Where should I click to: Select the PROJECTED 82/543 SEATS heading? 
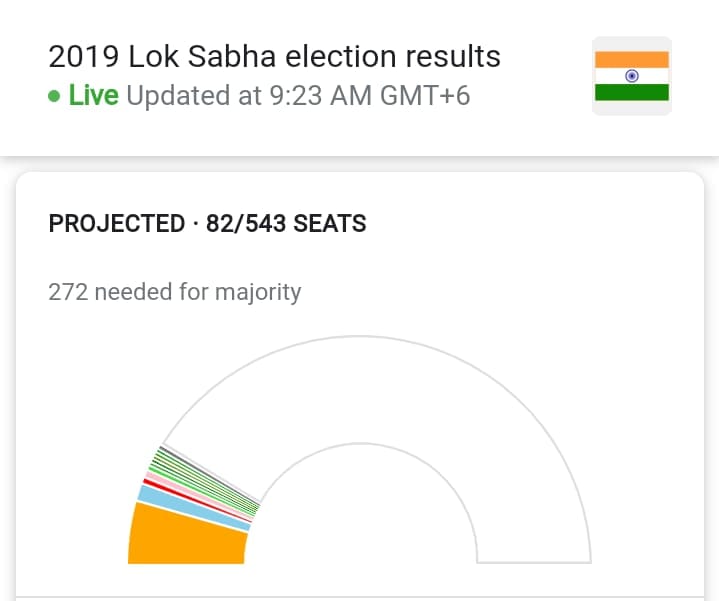pyautogui.click(x=207, y=224)
